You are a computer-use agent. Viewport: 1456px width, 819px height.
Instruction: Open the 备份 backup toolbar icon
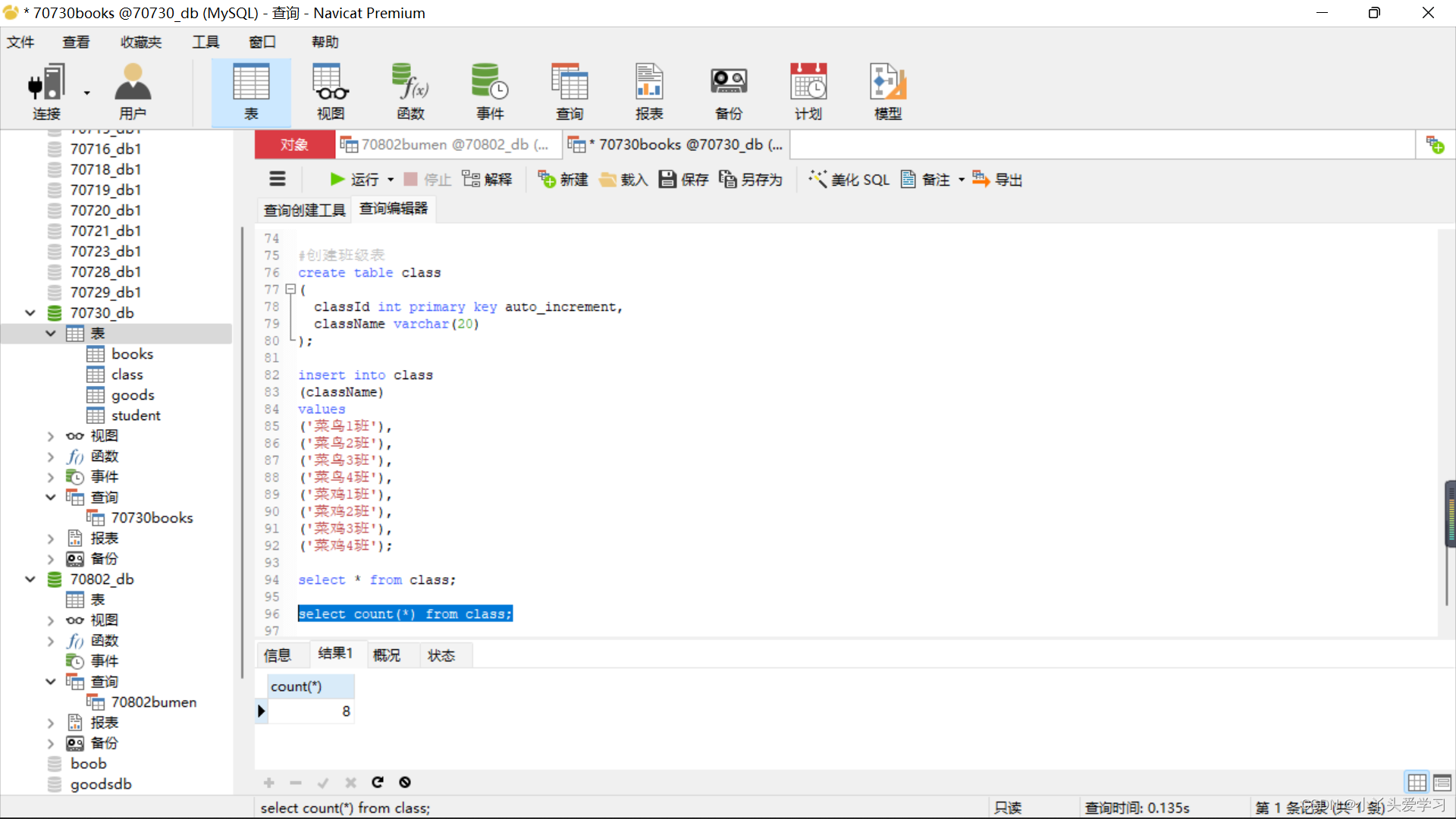pos(729,92)
